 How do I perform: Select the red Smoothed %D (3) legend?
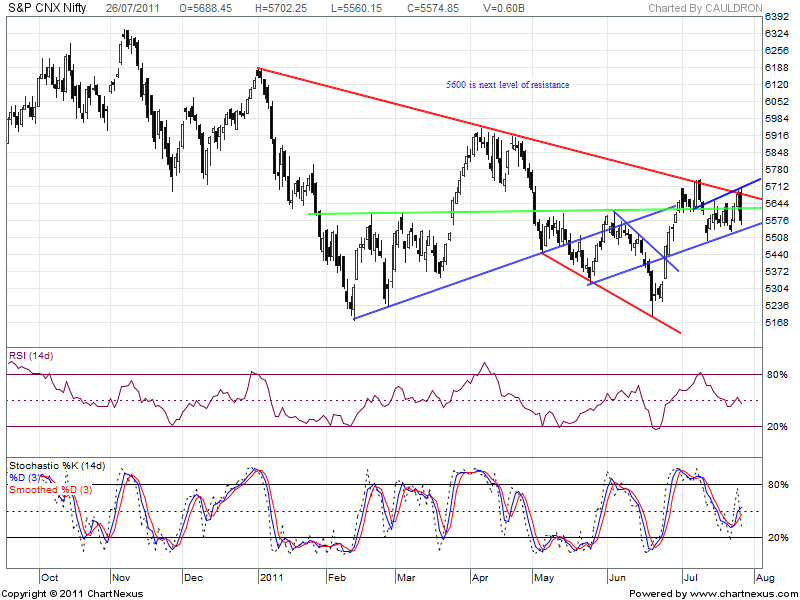(x=50, y=489)
